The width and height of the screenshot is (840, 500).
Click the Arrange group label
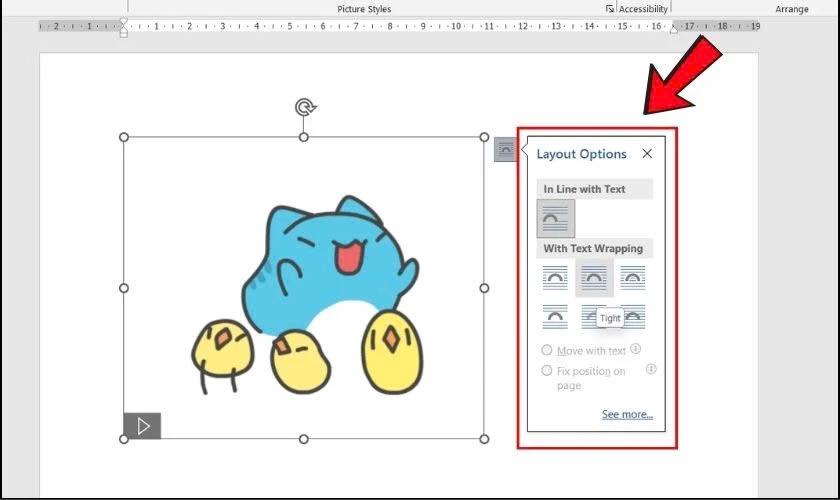click(792, 9)
